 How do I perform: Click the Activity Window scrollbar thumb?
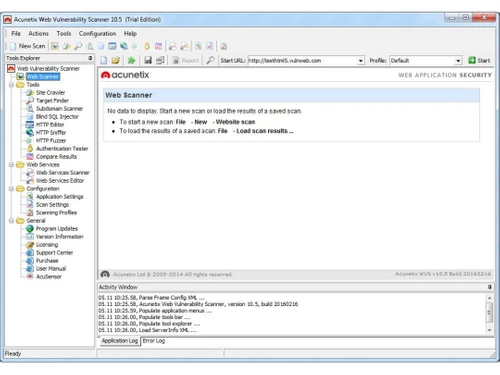(x=489, y=312)
